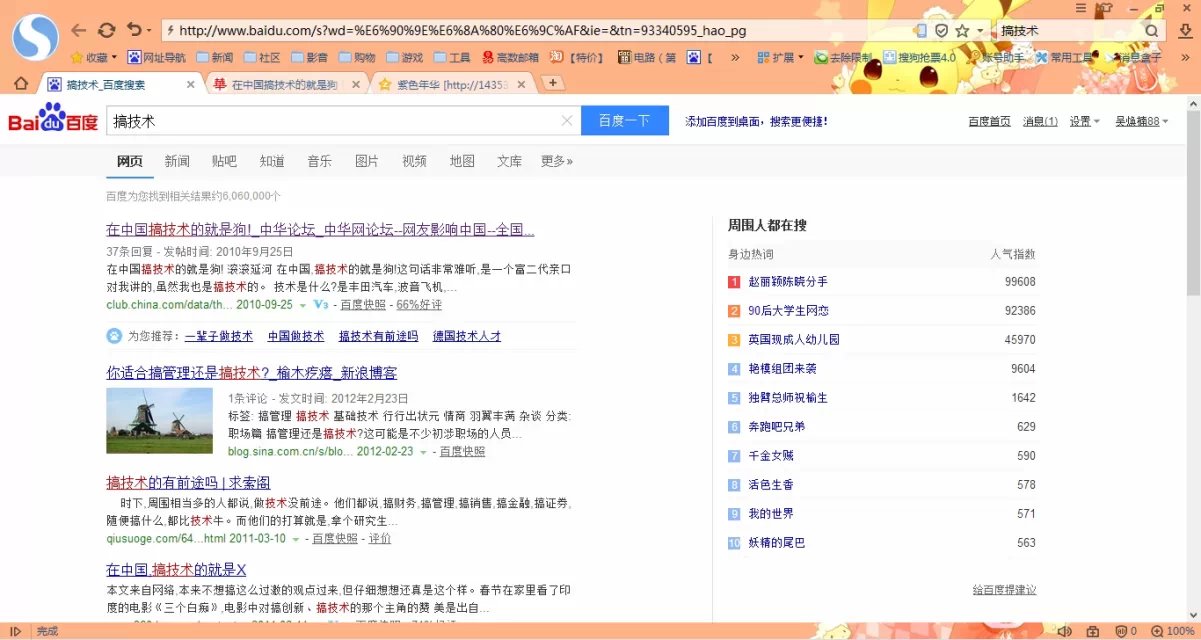The image size is (1201, 640).
Task: Click the V3 credibility badge on first result
Action: click(x=321, y=305)
